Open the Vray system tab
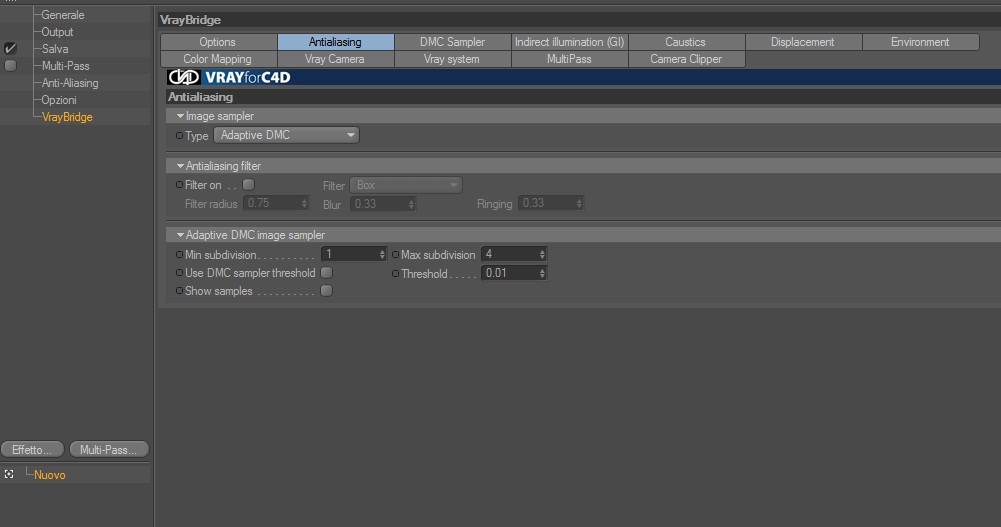 pos(452,59)
